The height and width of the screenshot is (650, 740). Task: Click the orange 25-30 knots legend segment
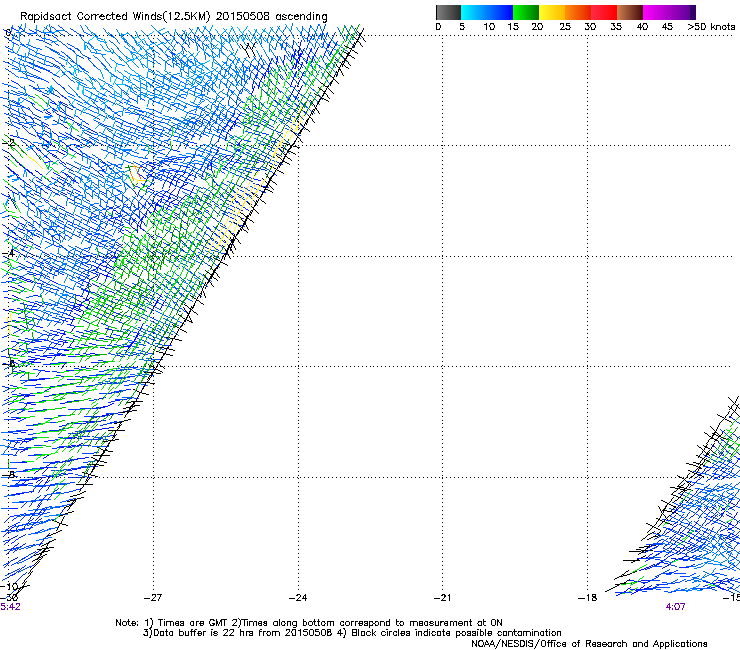pos(578,12)
